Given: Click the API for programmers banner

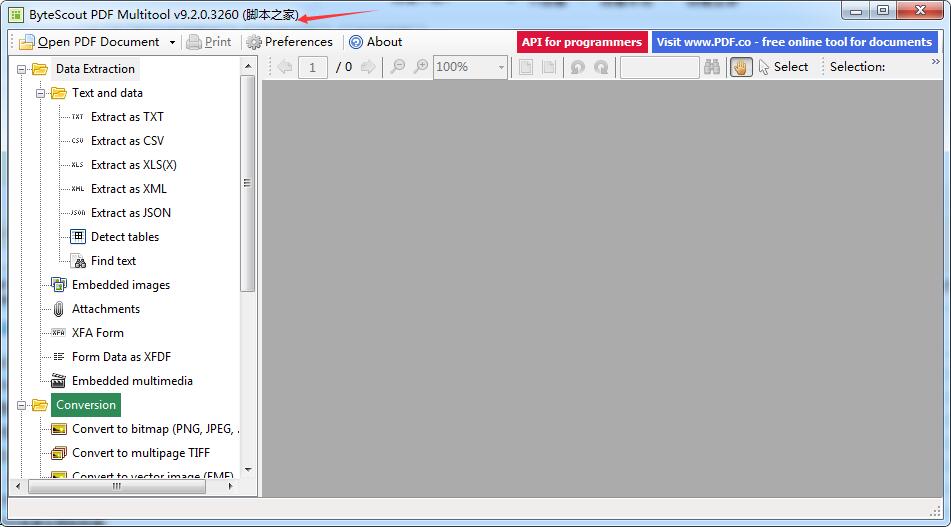Looking at the screenshot, I should [x=582, y=42].
